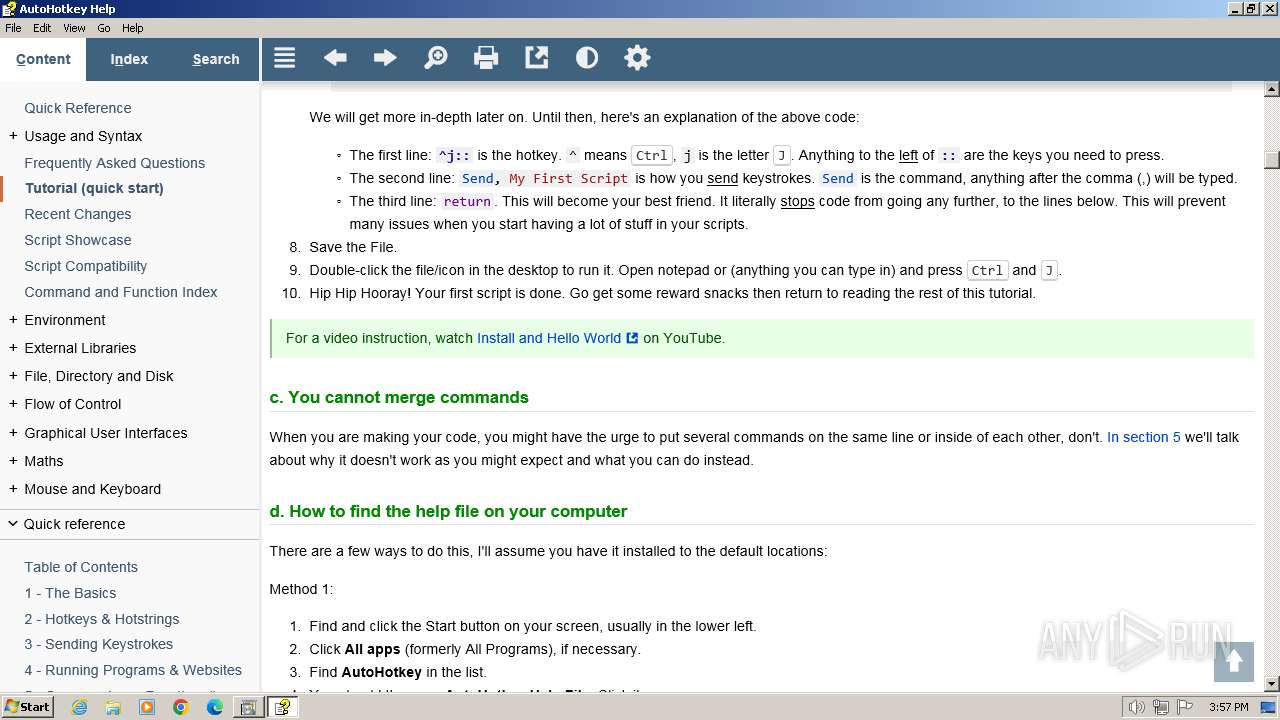The width and height of the screenshot is (1280, 720).
Task: Switch to the Search tab
Action: (216, 59)
